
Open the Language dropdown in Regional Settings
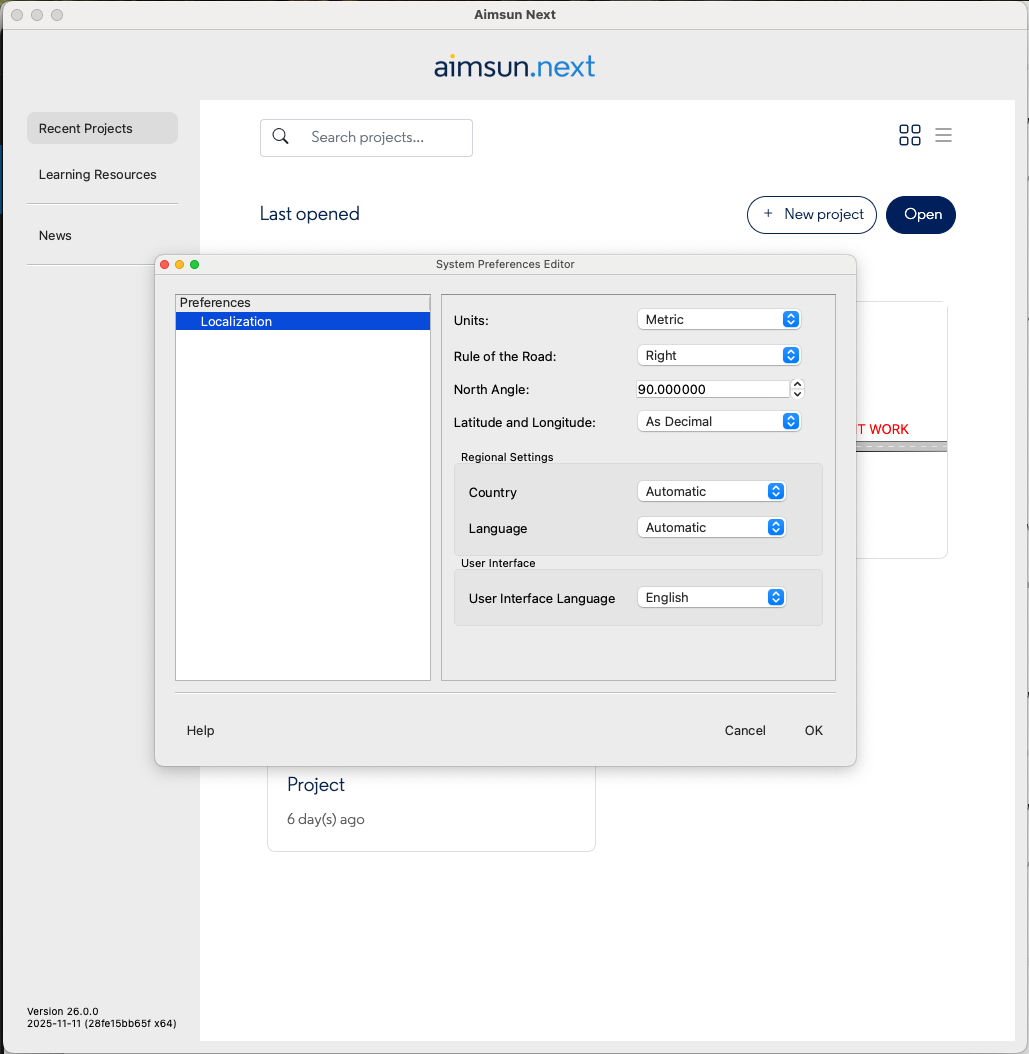coord(711,528)
